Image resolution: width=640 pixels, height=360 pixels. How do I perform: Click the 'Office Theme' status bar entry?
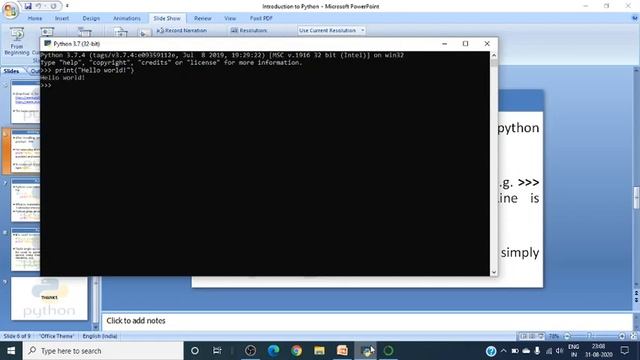pyautogui.click(x=56, y=336)
